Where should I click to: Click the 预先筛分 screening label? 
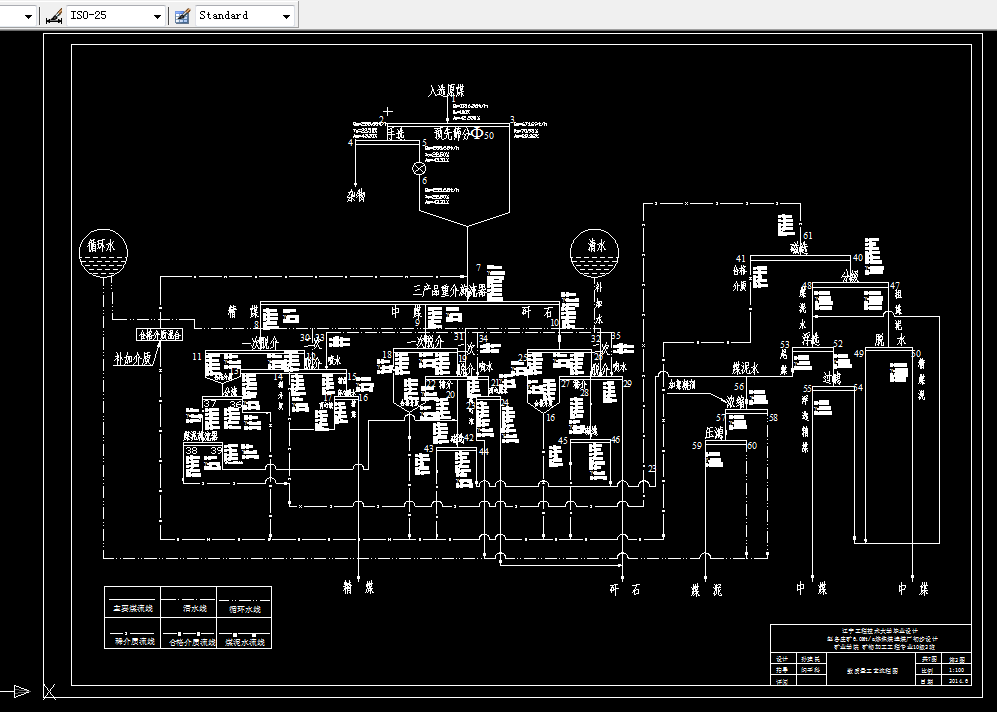[453, 134]
